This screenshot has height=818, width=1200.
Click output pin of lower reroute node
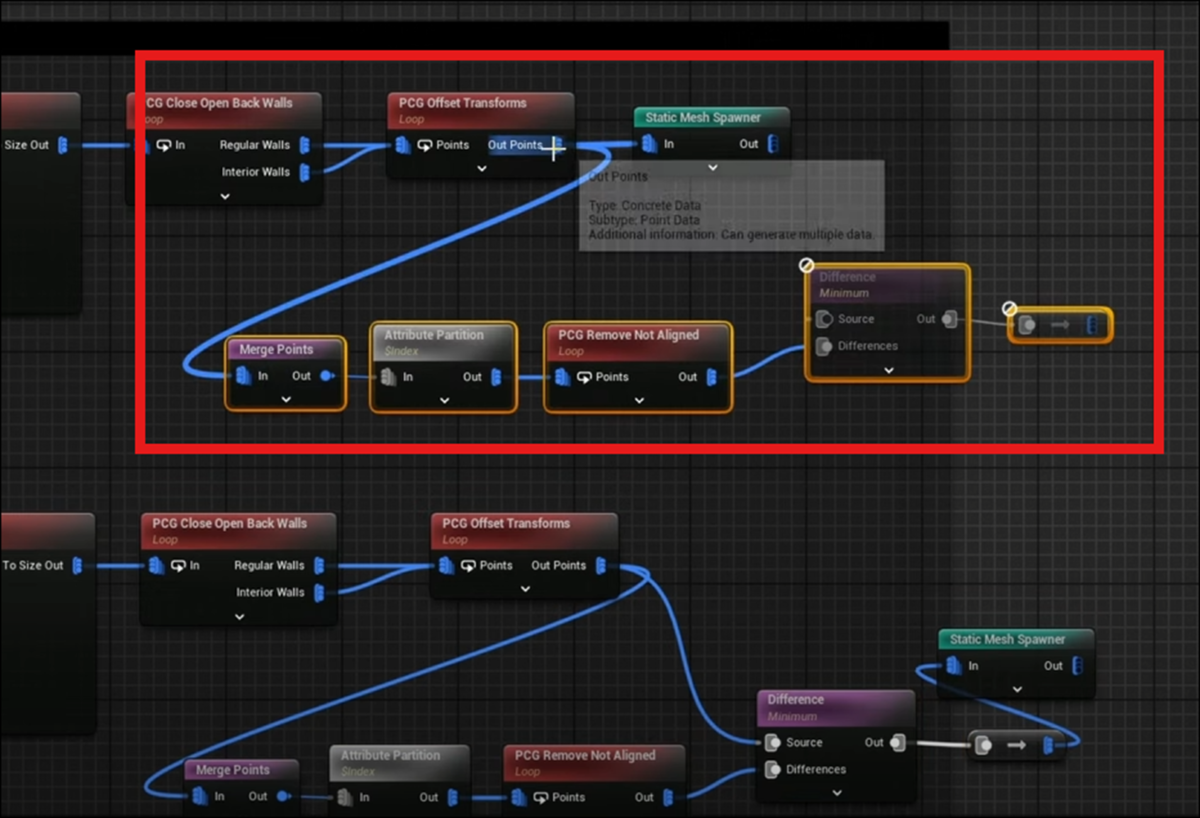pyautogui.click(x=1048, y=745)
